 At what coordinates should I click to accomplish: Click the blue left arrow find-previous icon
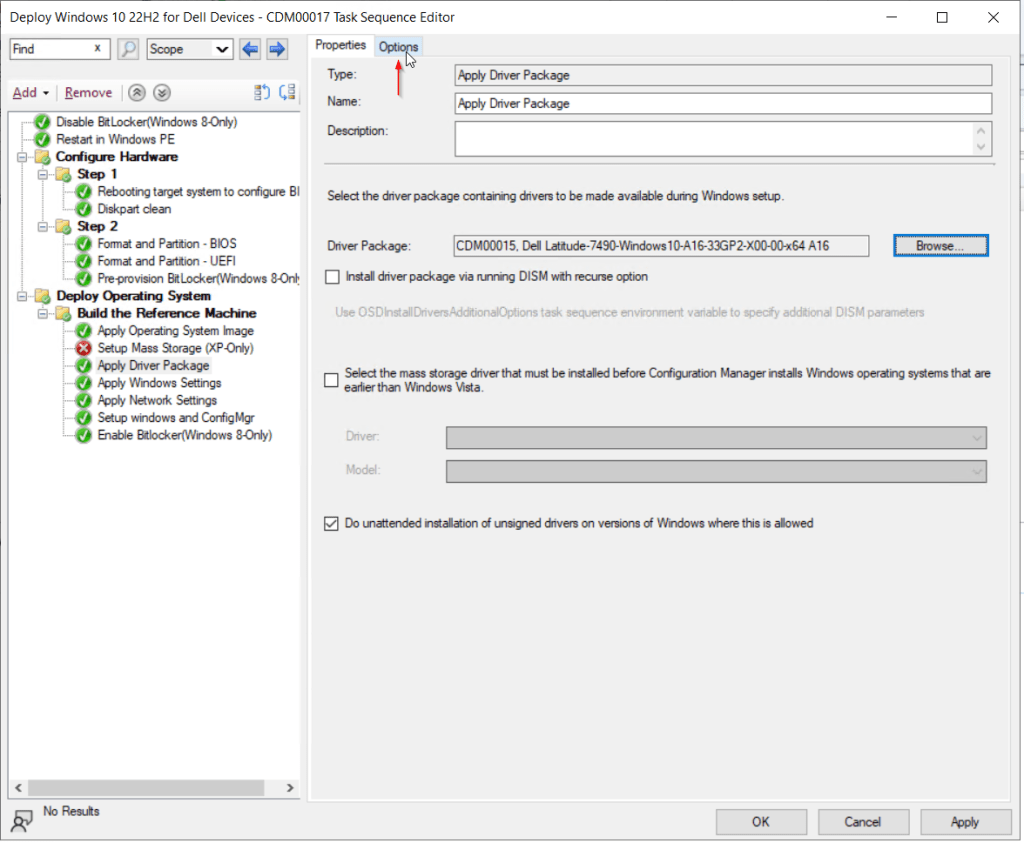[250, 49]
